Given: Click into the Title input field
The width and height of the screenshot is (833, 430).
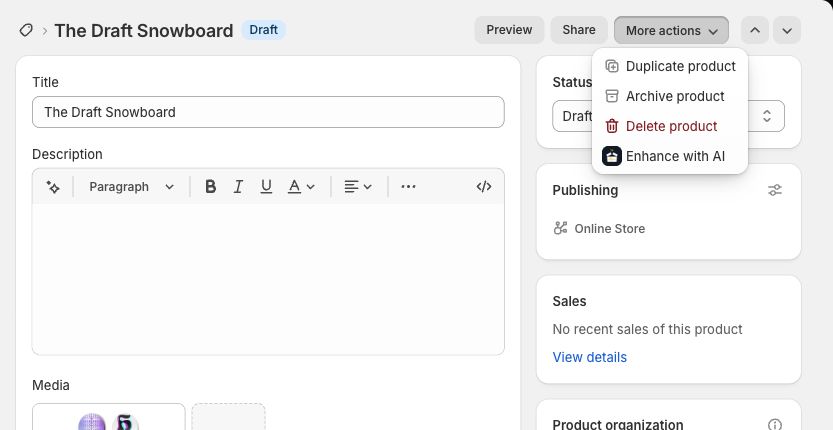Looking at the screenshot, I should (268, 112).
